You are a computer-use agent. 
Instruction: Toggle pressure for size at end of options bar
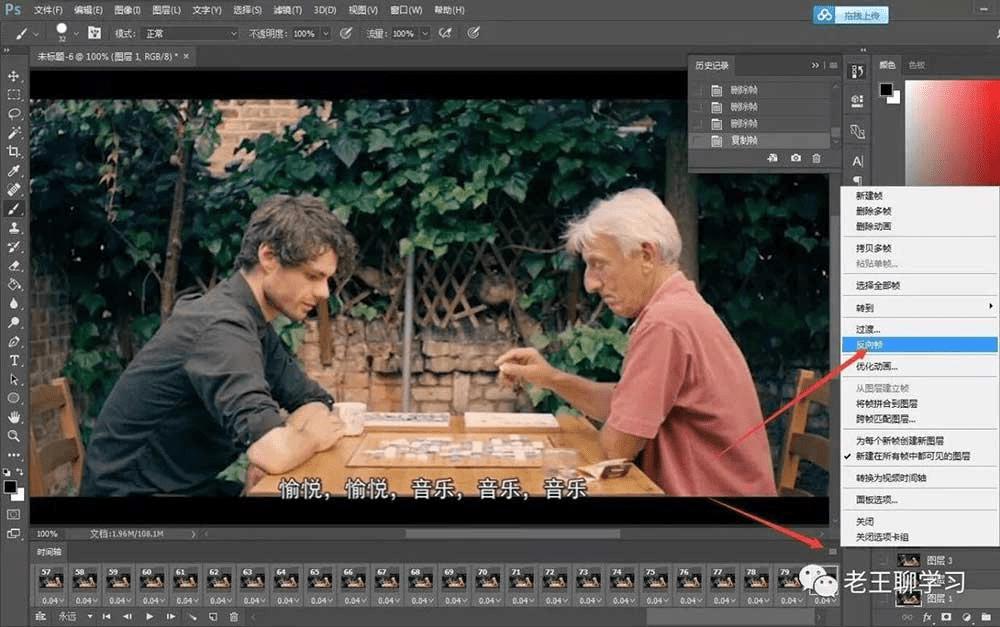tap(473, 33)
